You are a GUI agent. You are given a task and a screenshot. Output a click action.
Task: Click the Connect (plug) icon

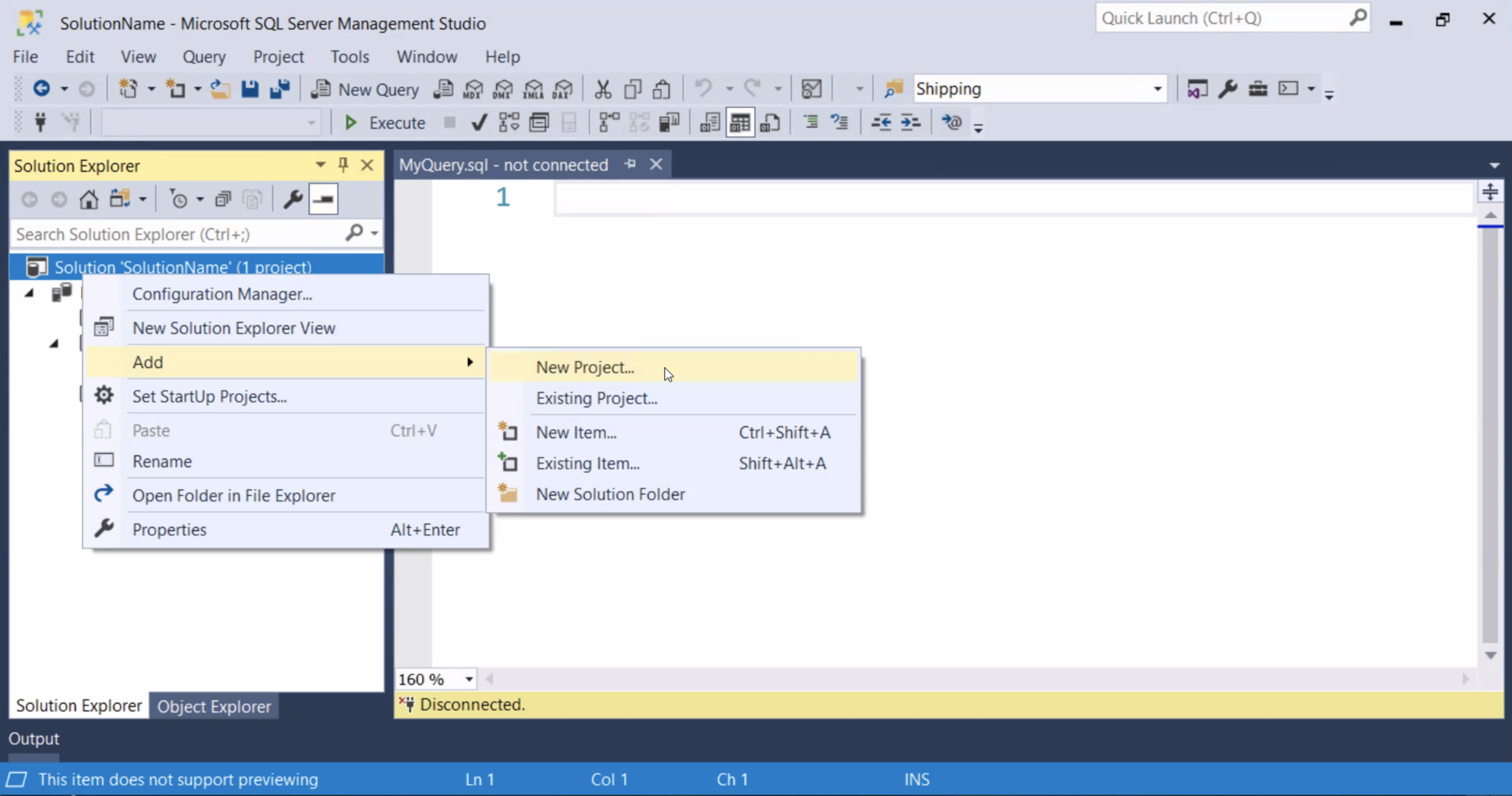pos(41,122)
